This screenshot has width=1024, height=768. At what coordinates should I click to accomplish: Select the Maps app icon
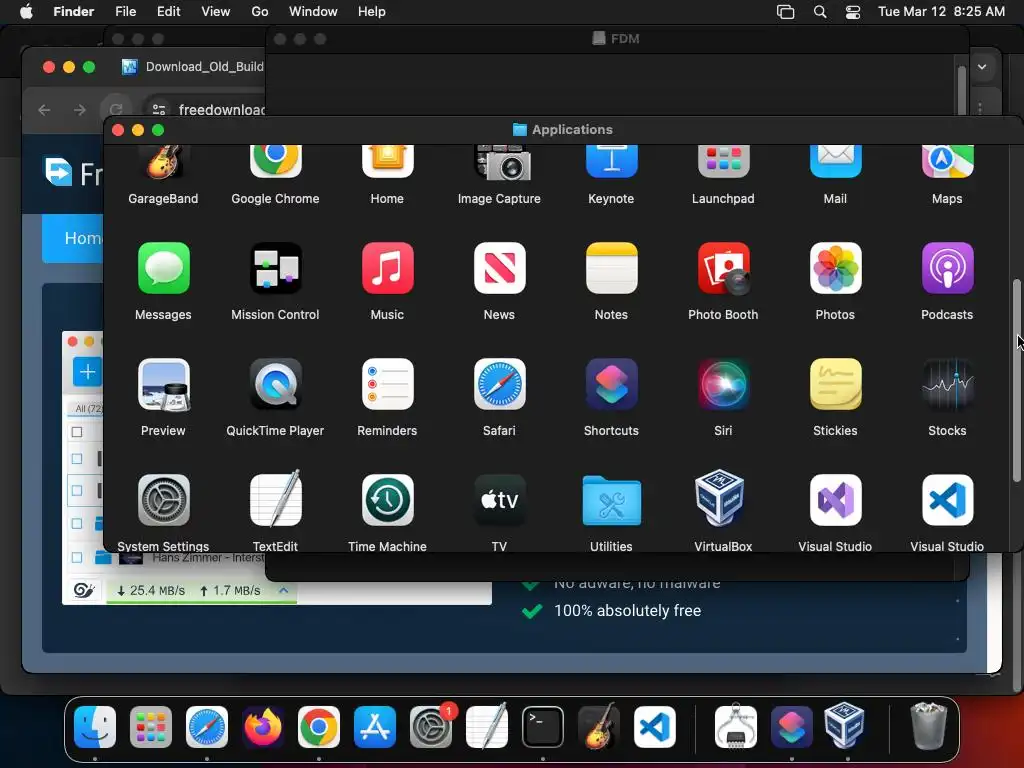click(x=947, y=161)
